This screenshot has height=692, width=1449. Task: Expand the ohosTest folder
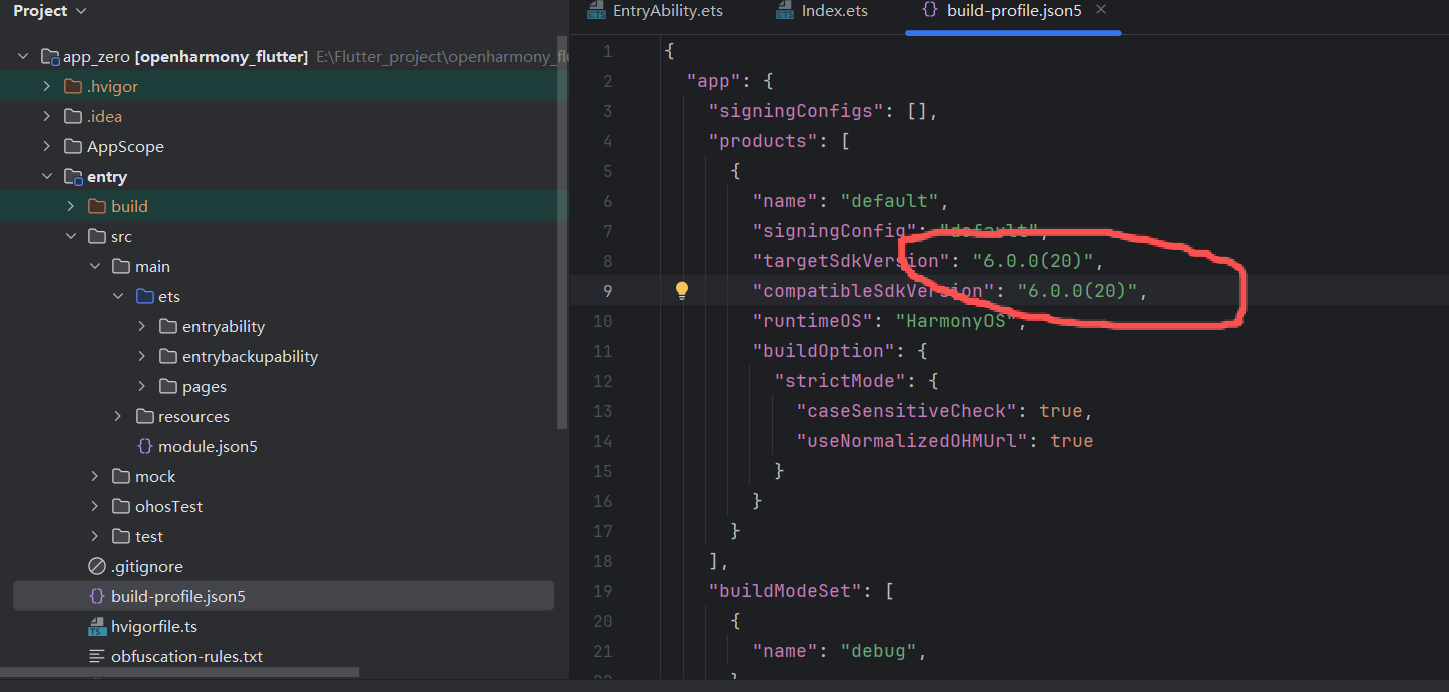click(95, 507)
